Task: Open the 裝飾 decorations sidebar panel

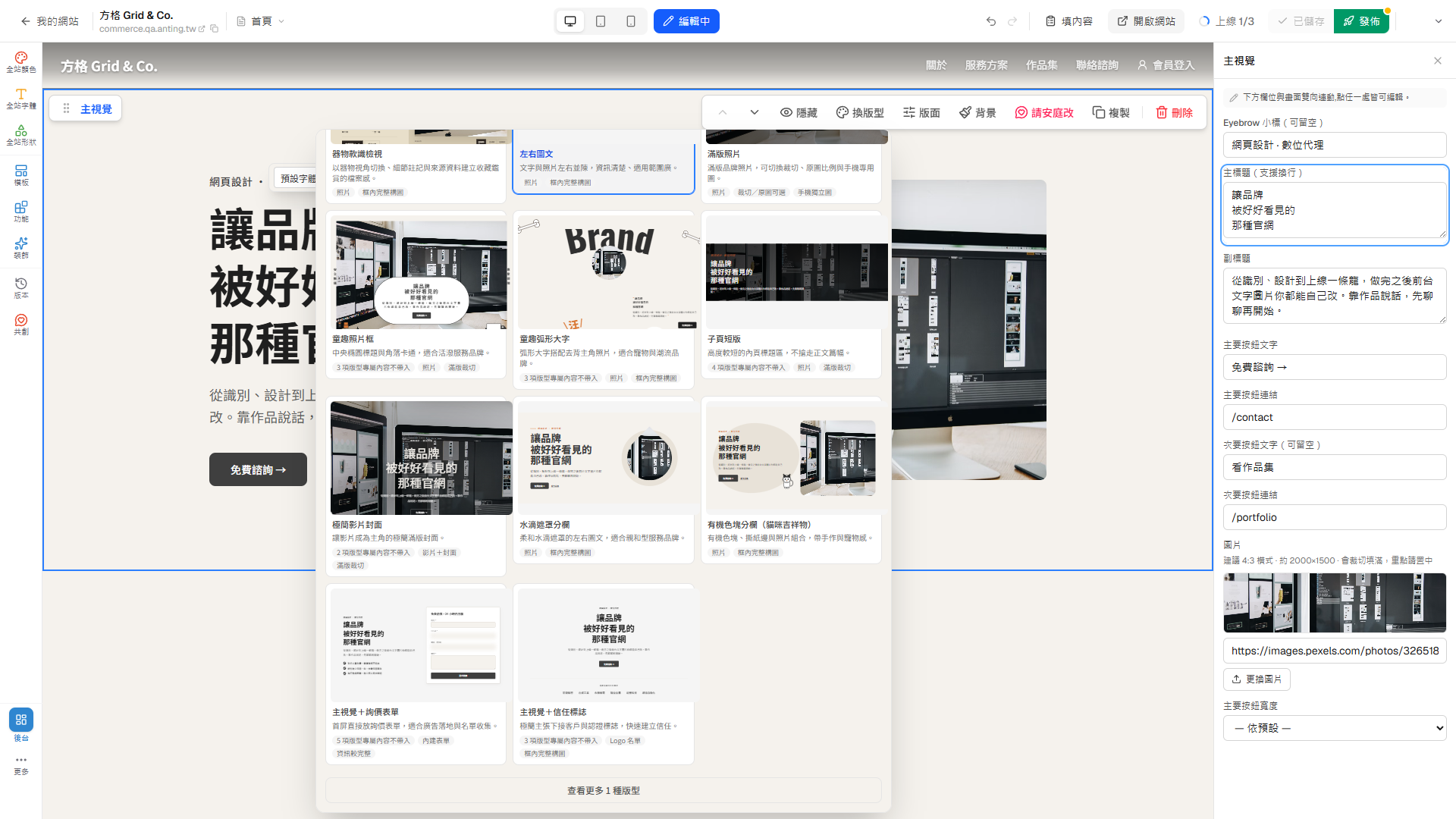Action: tap(21, 248)
